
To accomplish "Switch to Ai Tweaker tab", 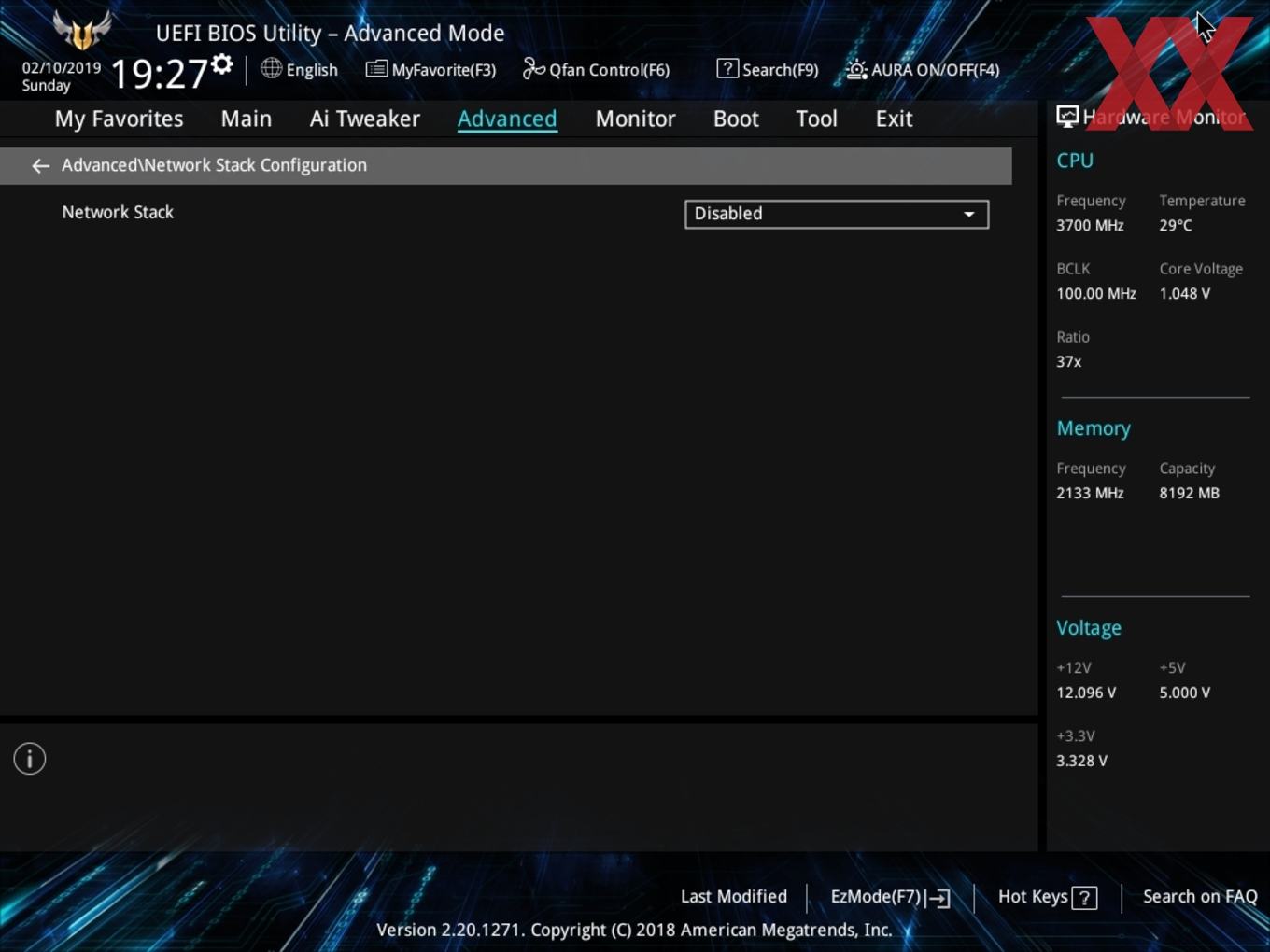I will point(365,119).
